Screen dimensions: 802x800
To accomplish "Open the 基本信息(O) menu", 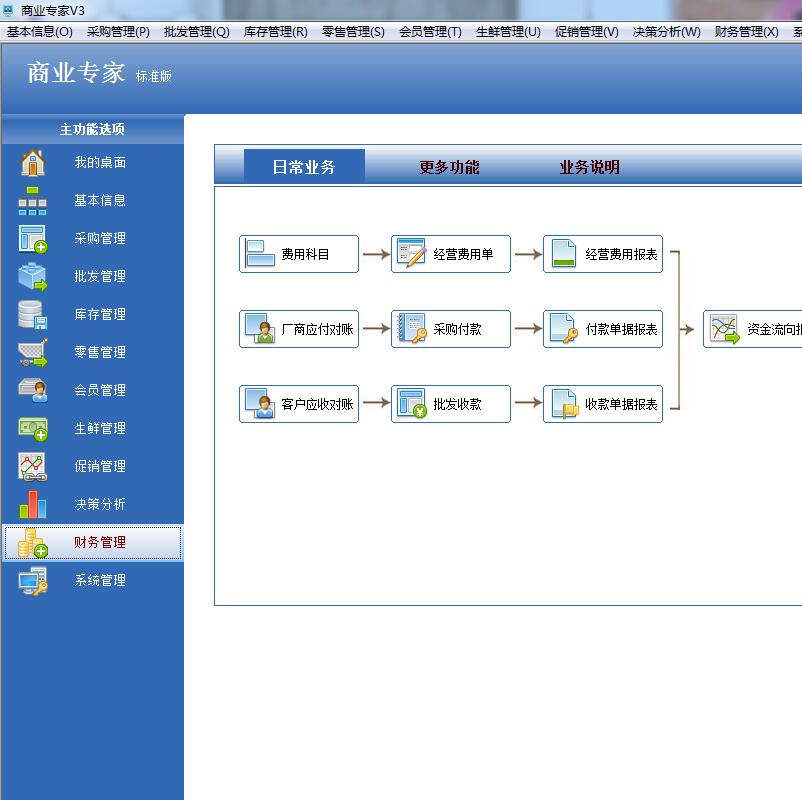I will [x=39, y=32].
